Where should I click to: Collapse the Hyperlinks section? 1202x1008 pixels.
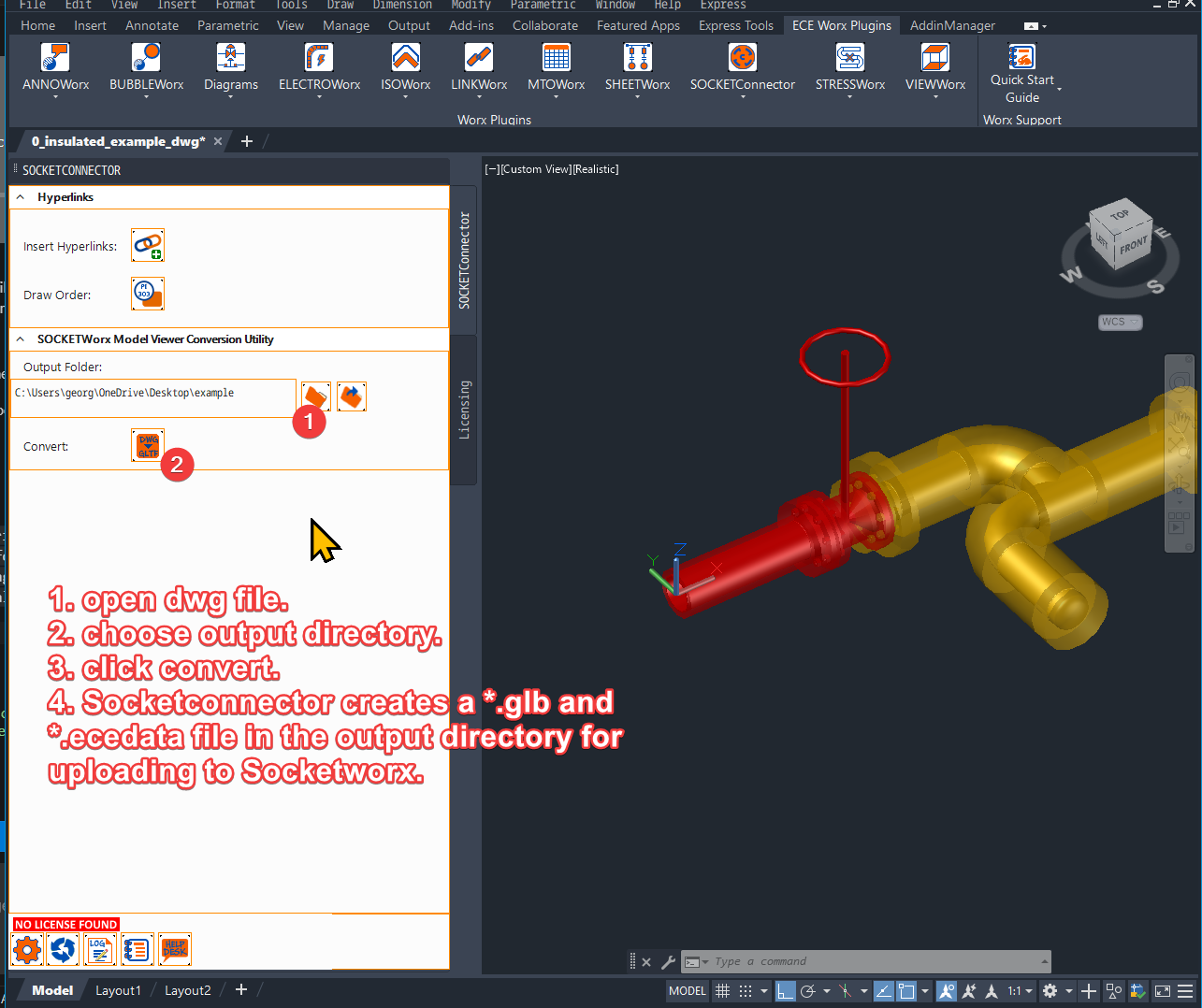coord(21,197)
